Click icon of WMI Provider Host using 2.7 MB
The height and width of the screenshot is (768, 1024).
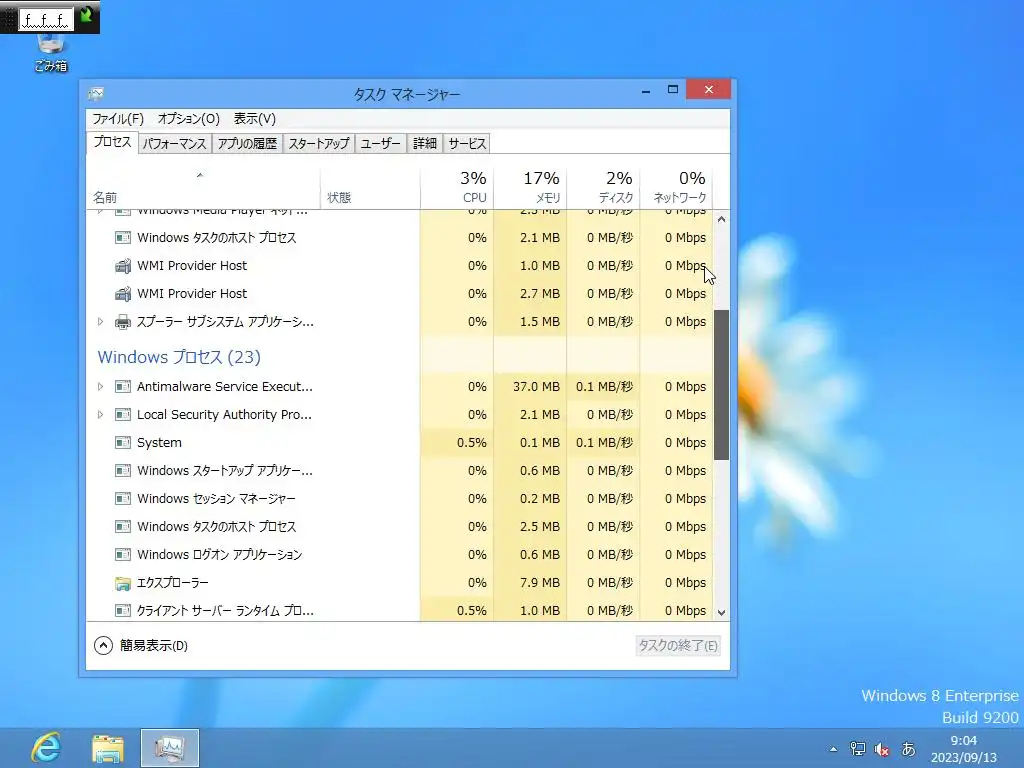coord(122,294)
